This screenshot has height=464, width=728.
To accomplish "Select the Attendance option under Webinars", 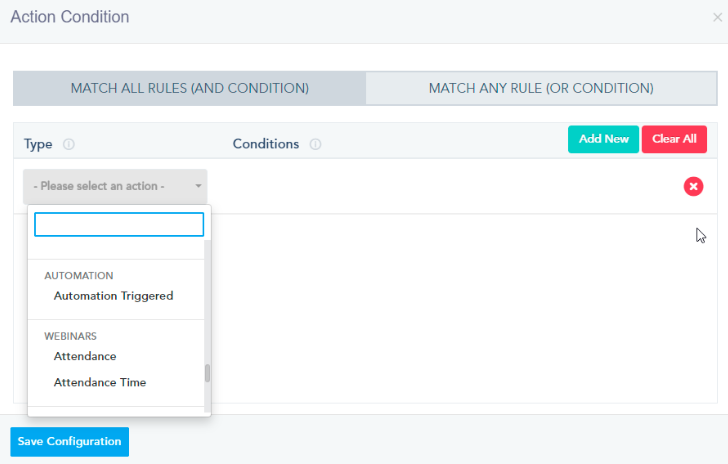I will click(x=85, y=356).
